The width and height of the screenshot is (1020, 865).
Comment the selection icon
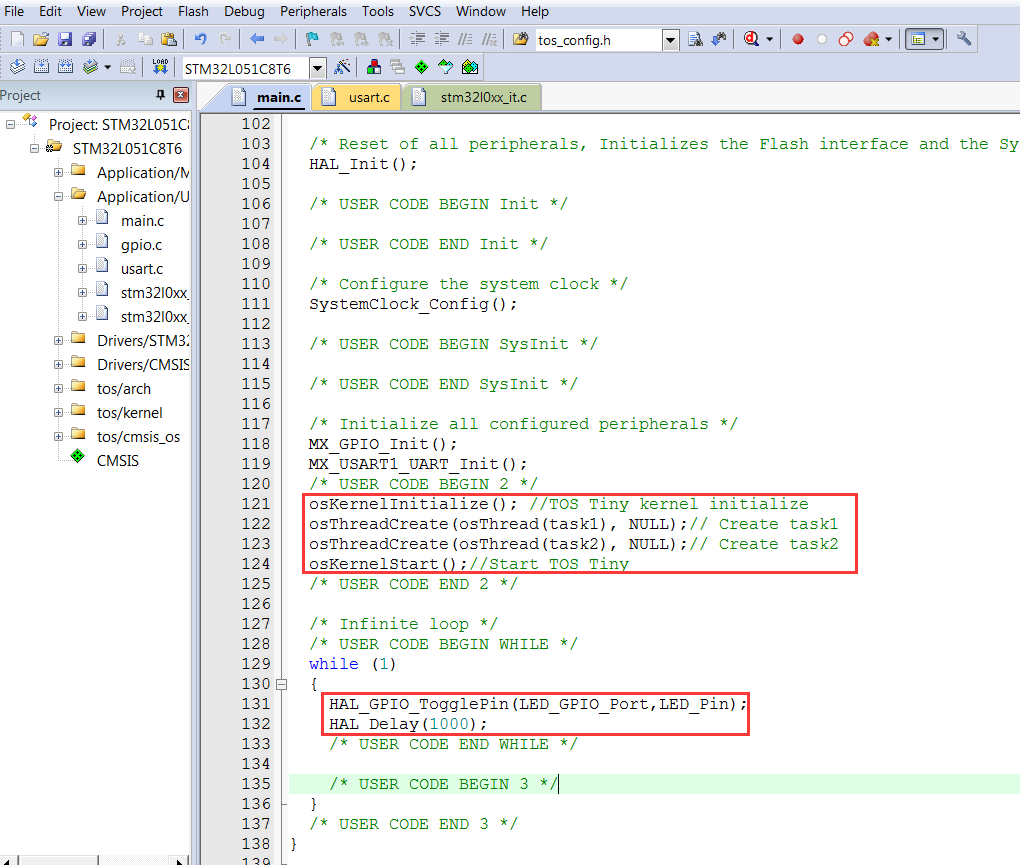click(465, 40)
